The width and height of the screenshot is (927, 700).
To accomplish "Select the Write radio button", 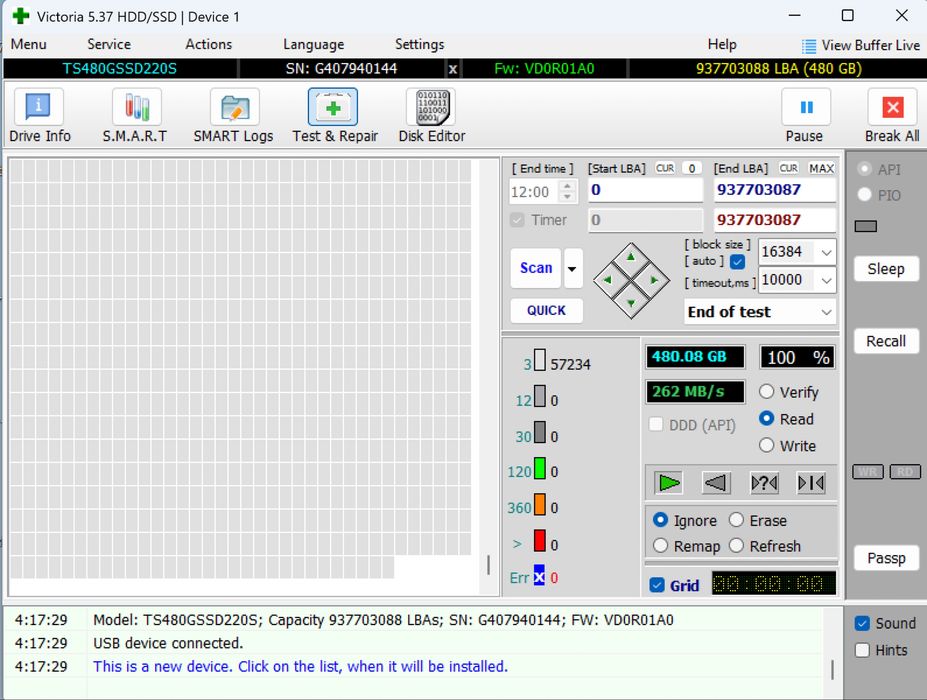I will (766, 445).
